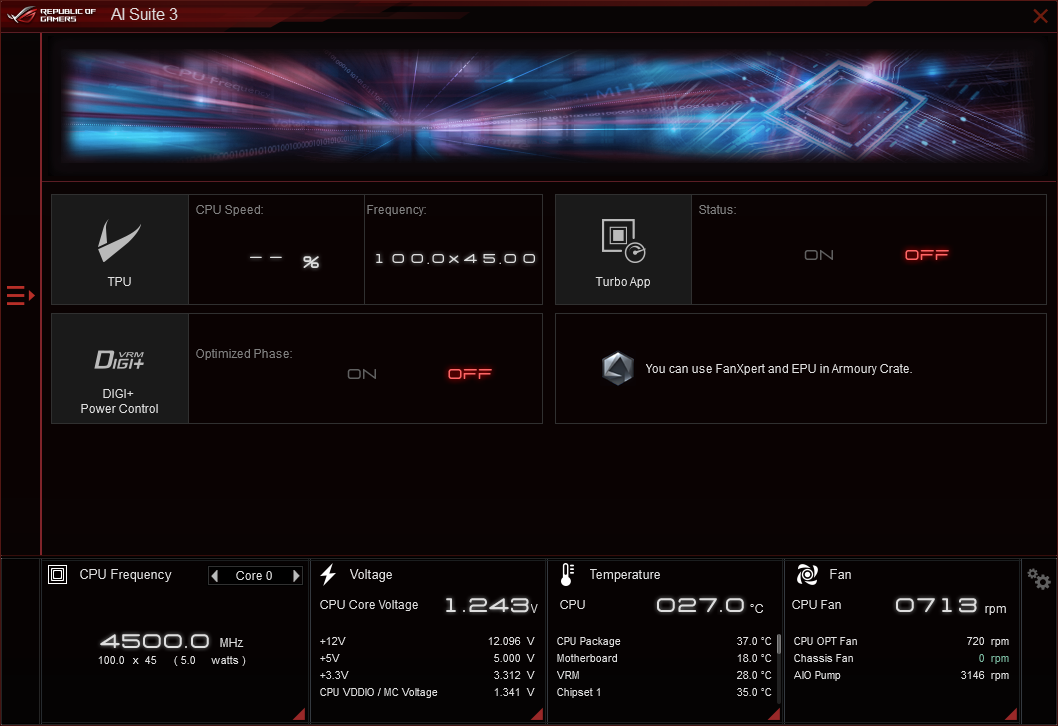Image resolution: width=1058 pixels, height=726 pixels.
Task: Click the CPU temperature 027.0 readout
Action: 710,605
